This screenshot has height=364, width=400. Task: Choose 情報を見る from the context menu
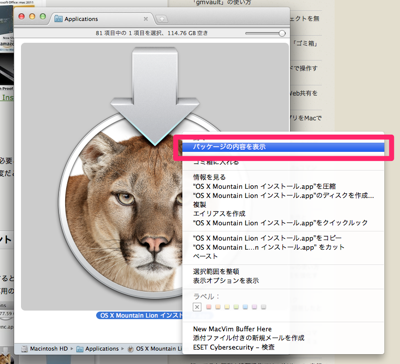(x=209, y=177)
